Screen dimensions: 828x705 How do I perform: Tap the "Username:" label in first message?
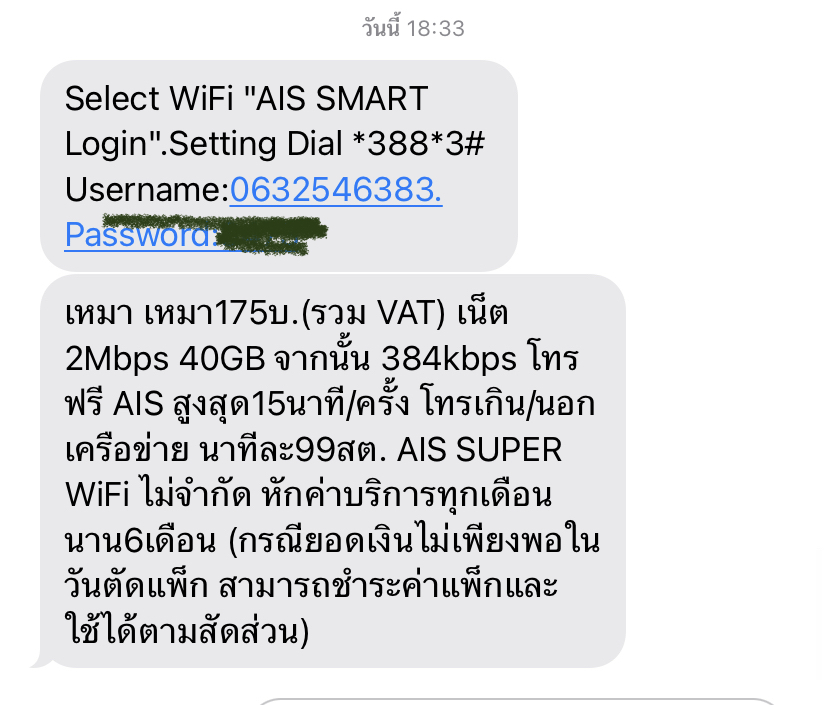point(147,189)
